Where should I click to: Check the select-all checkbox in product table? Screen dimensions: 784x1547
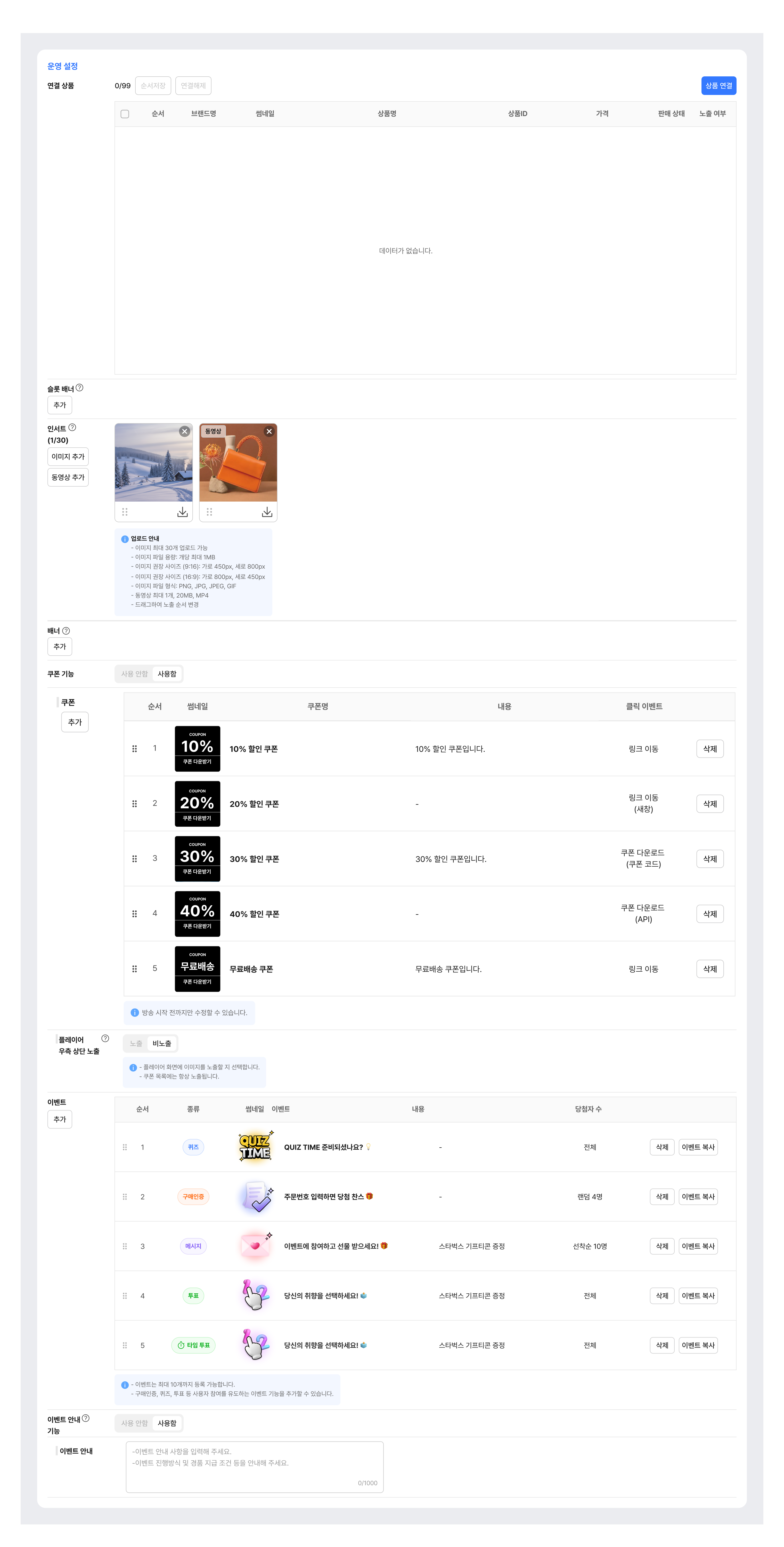point(125,114)
